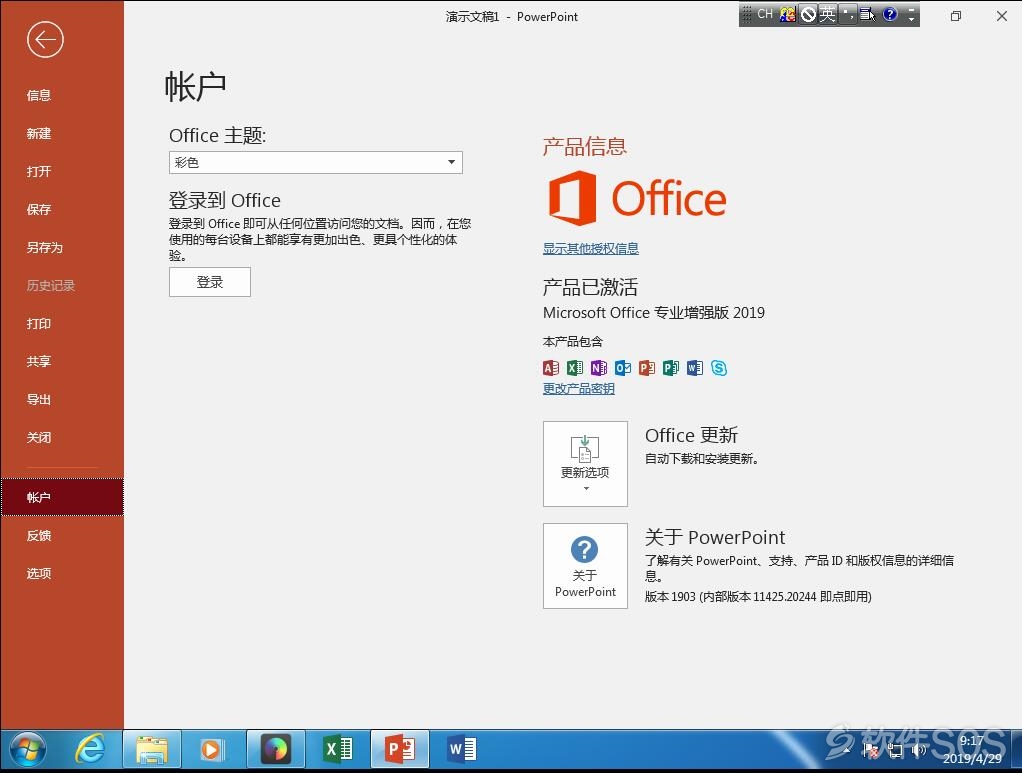Click the OneNote icon under 本产品包含
The height and width of the screenshot is (773, 1022).
599,368
